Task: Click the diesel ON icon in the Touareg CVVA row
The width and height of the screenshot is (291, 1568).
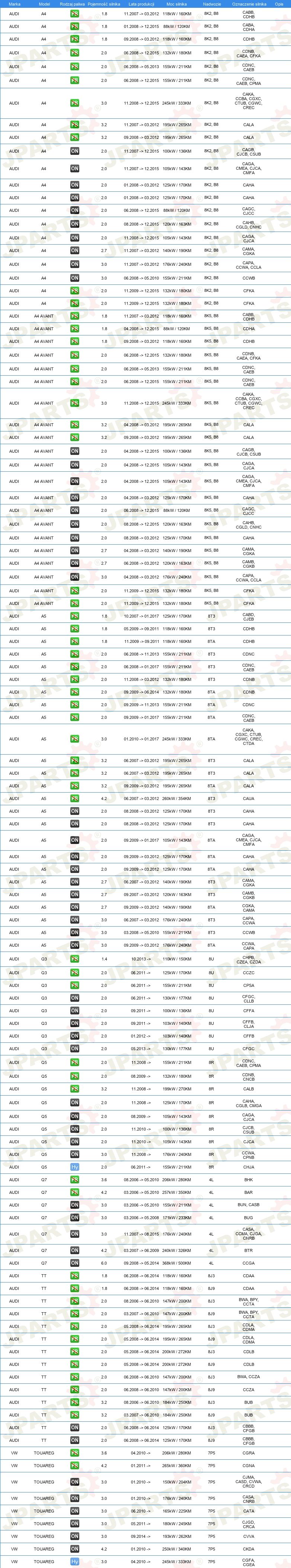Action: [x=74, y=1536]
